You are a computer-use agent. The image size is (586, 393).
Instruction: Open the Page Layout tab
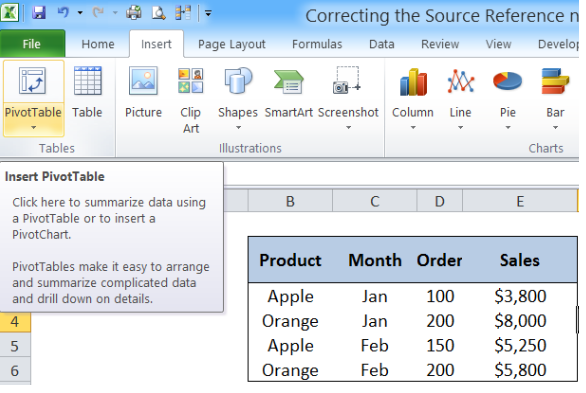pyautogui.click(x=232, y=44)
